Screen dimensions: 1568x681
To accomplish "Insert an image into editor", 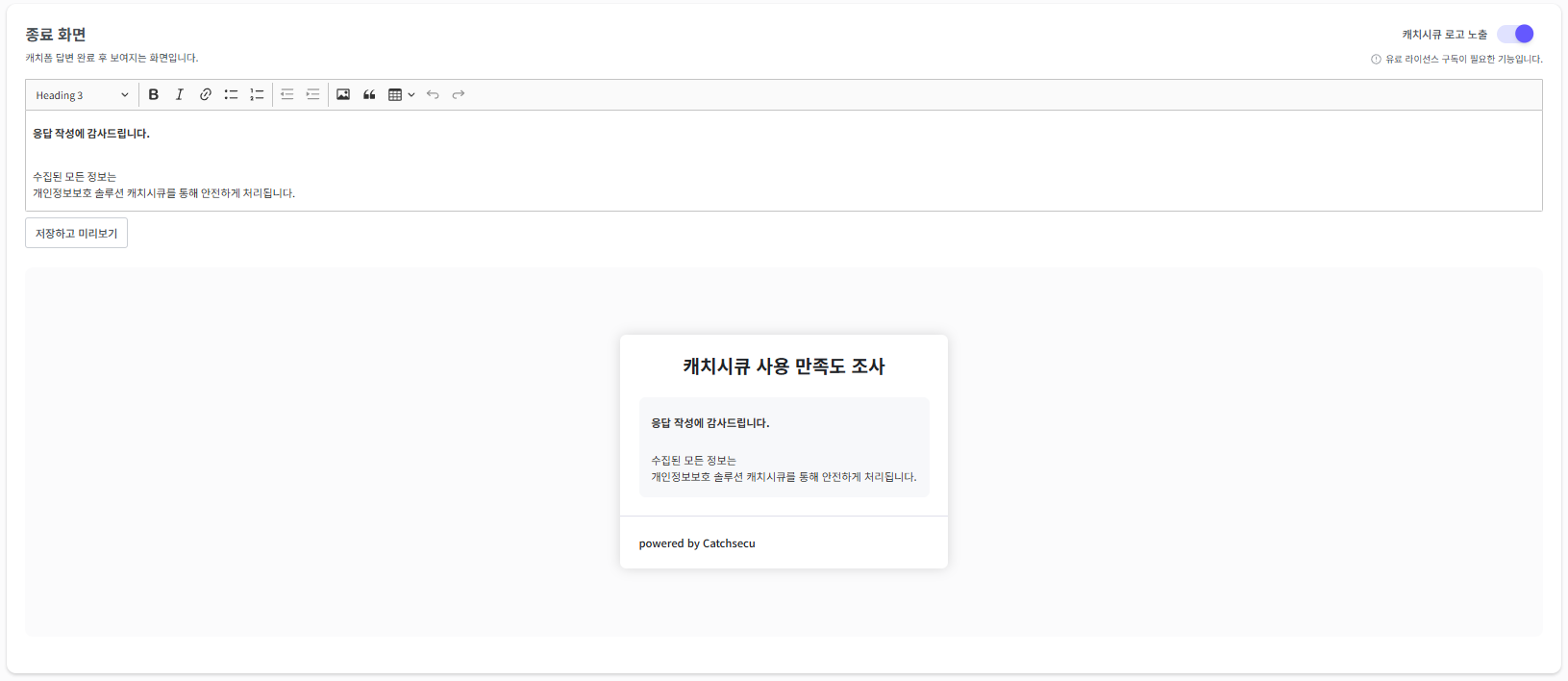I will 343,94.
